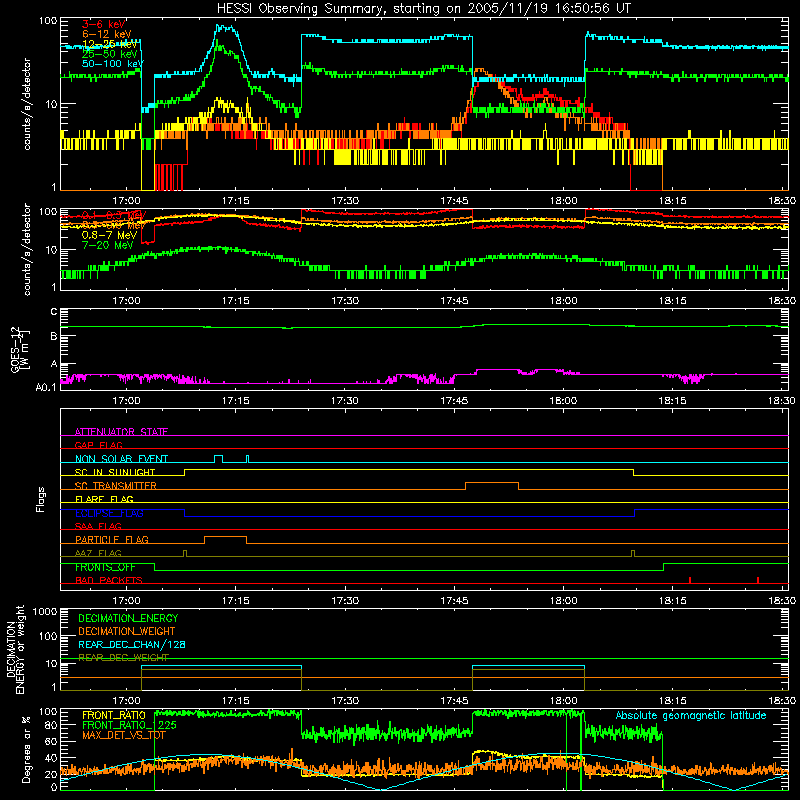
Task: Click the FRONT_RATIO_1225 legend label
Action: pyautogui.click(x=129, y=725)
